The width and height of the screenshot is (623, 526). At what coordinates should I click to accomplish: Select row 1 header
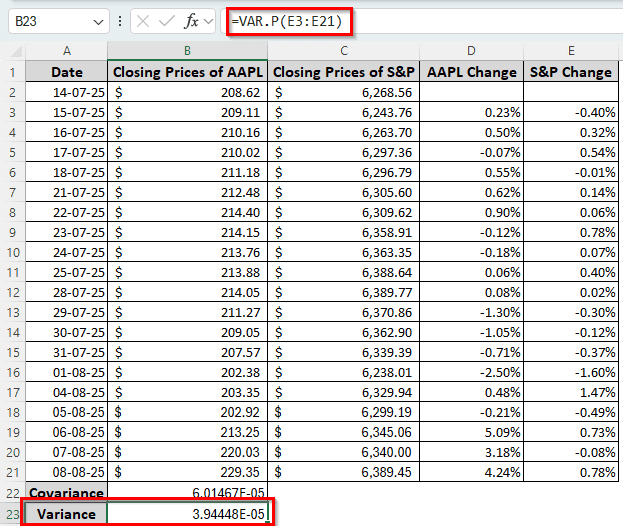13,72
